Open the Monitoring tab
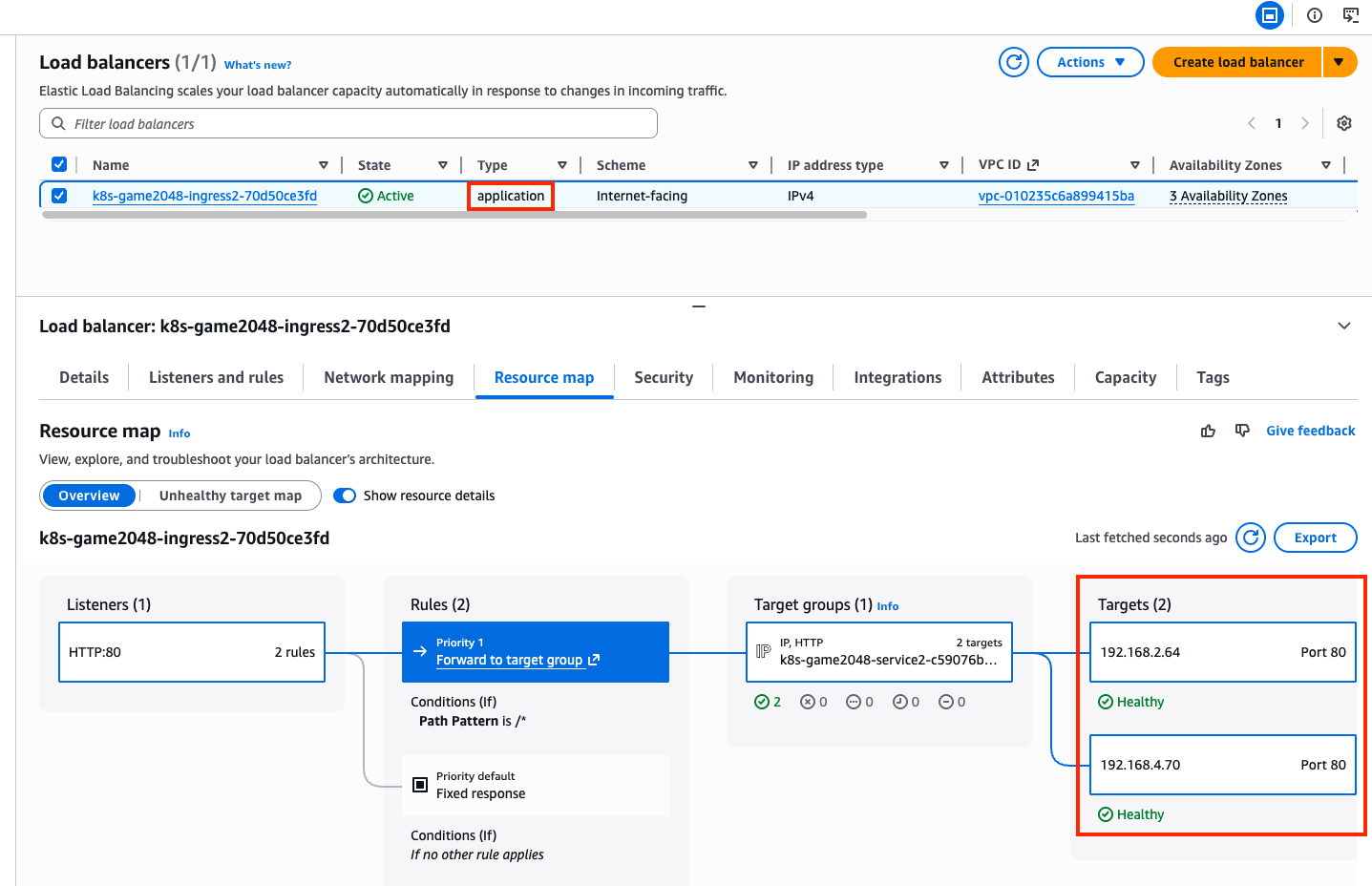The height and width of the screenshot is (886, 1372). point(772,377)
